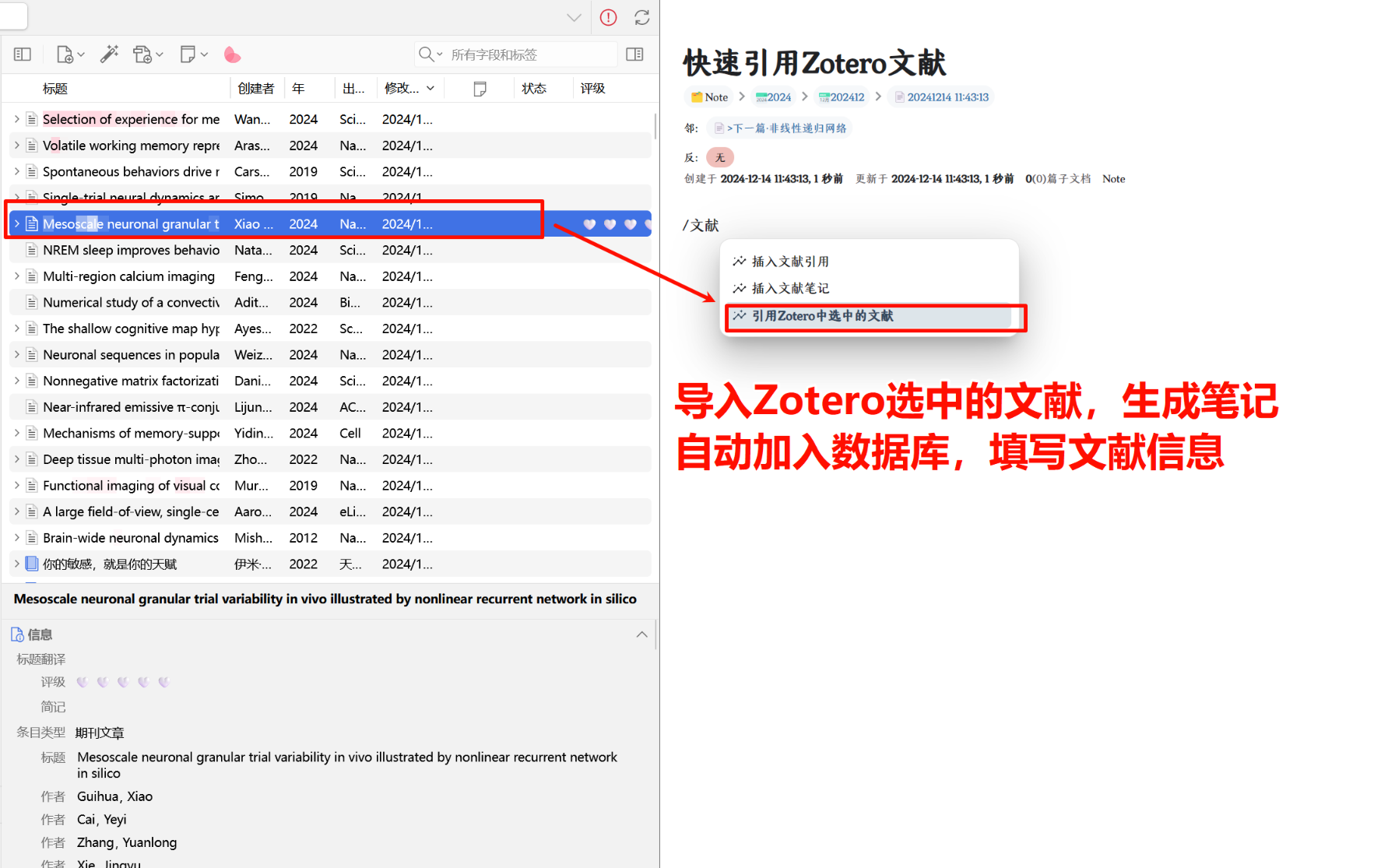Expand the Volatile working memory row
This screenshot has width=1381, height=868.
[x=16, y=146]
